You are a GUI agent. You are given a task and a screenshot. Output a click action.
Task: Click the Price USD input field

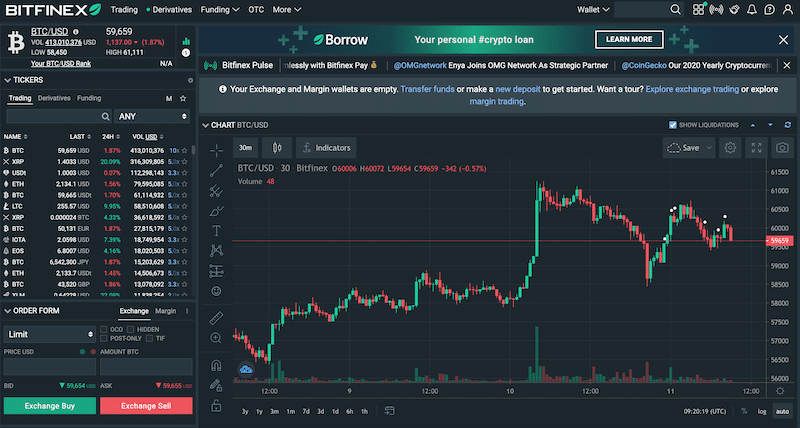(49, 367)
